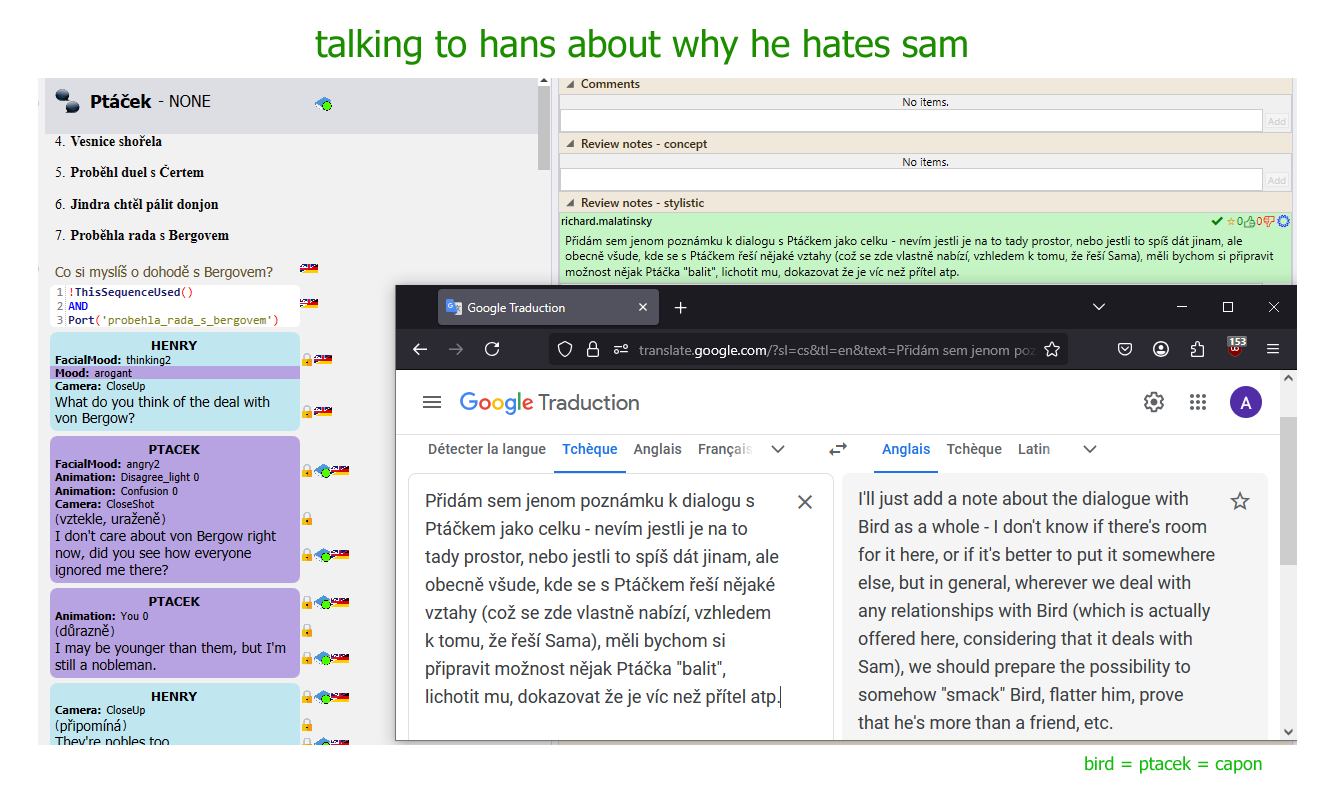The height and width of the screenshot is (786, 1324).
Task: Click lock icon beside HENRY FacialMood thinking2 row
Action: (x=307, y=359)
